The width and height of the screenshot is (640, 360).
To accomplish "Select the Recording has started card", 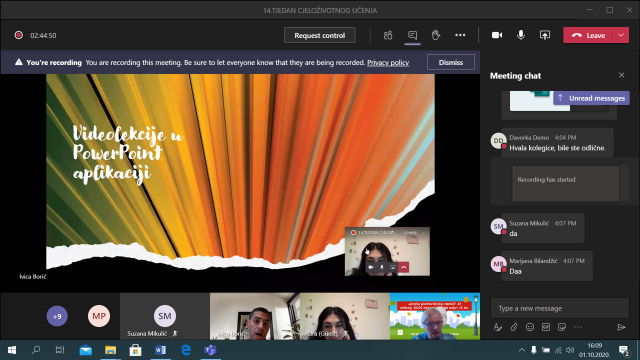I will pyautogui.click(x=565, y=184).
